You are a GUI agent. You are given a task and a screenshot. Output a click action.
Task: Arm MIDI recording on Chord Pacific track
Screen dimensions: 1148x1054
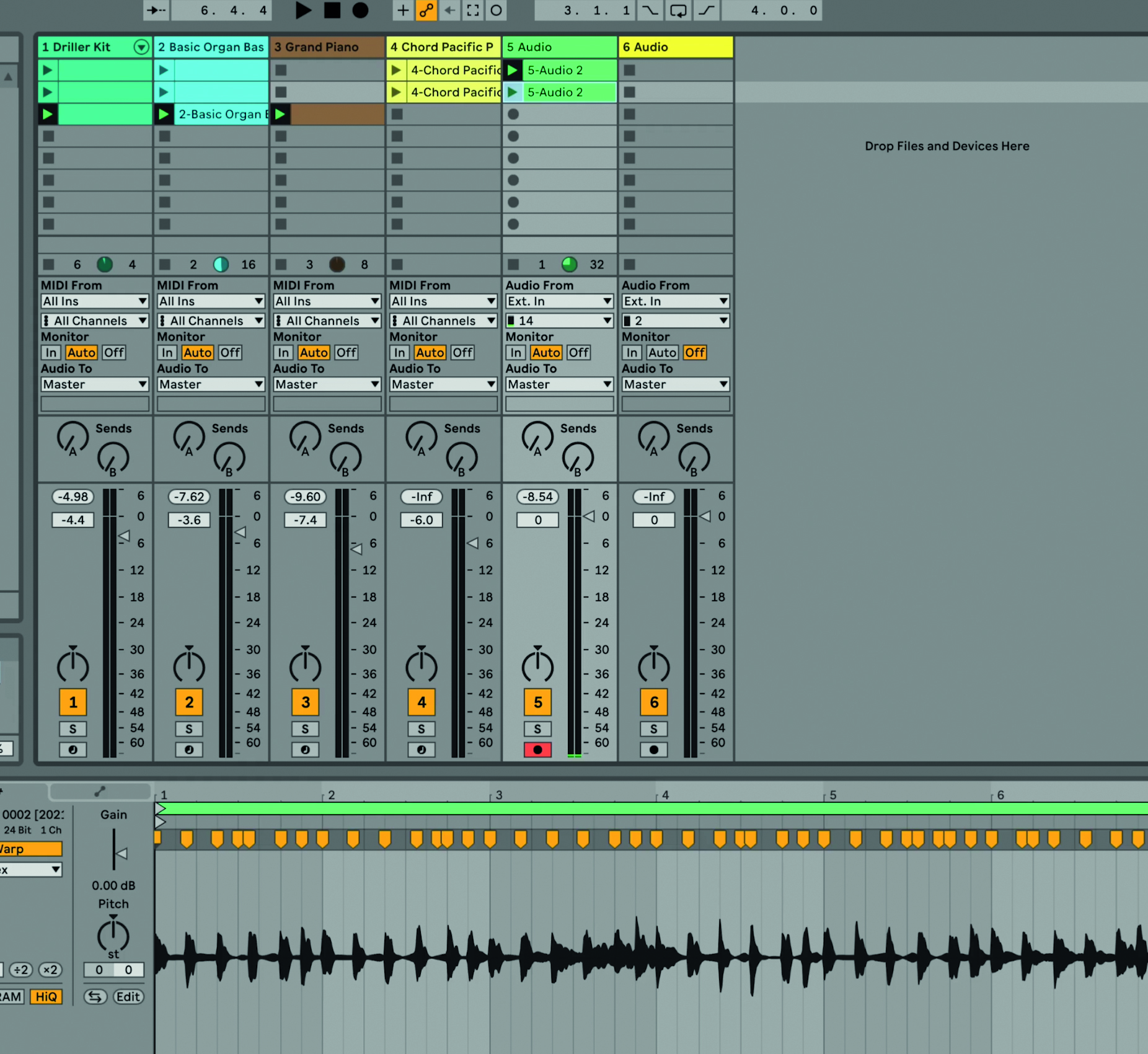(422, 750)
